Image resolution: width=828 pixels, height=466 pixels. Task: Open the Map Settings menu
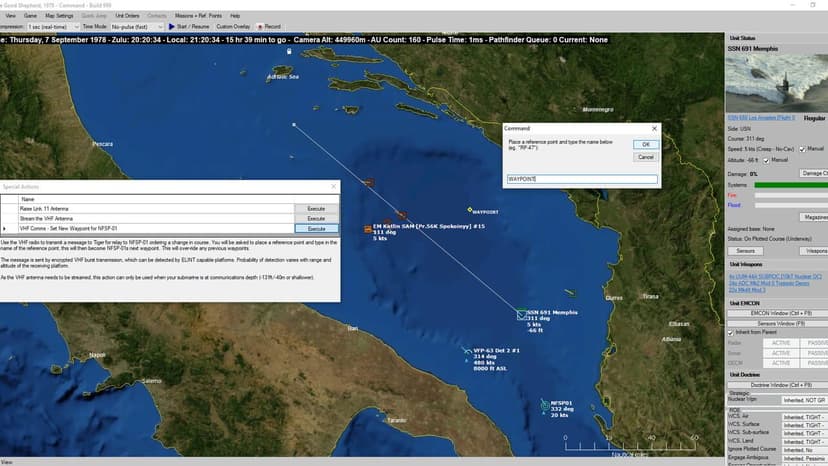[59, 16]
